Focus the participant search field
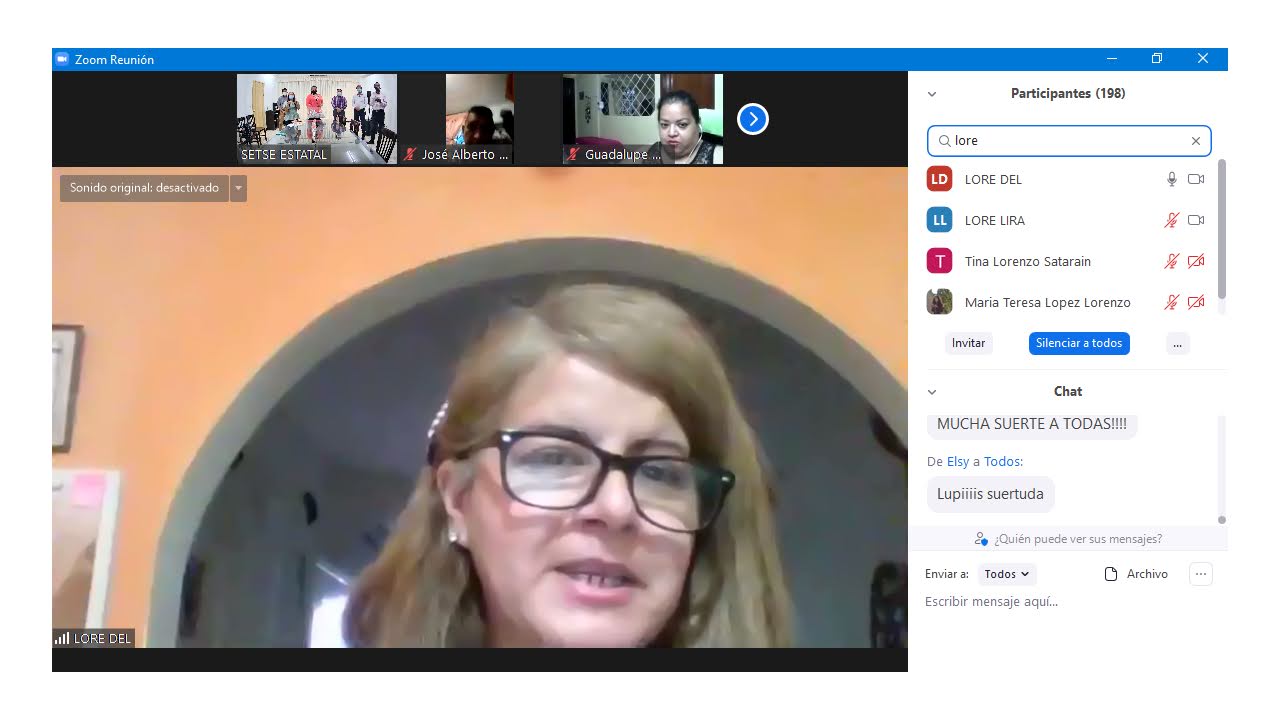This screenshot has height=720, width=1280. (x=1069, y=141)
